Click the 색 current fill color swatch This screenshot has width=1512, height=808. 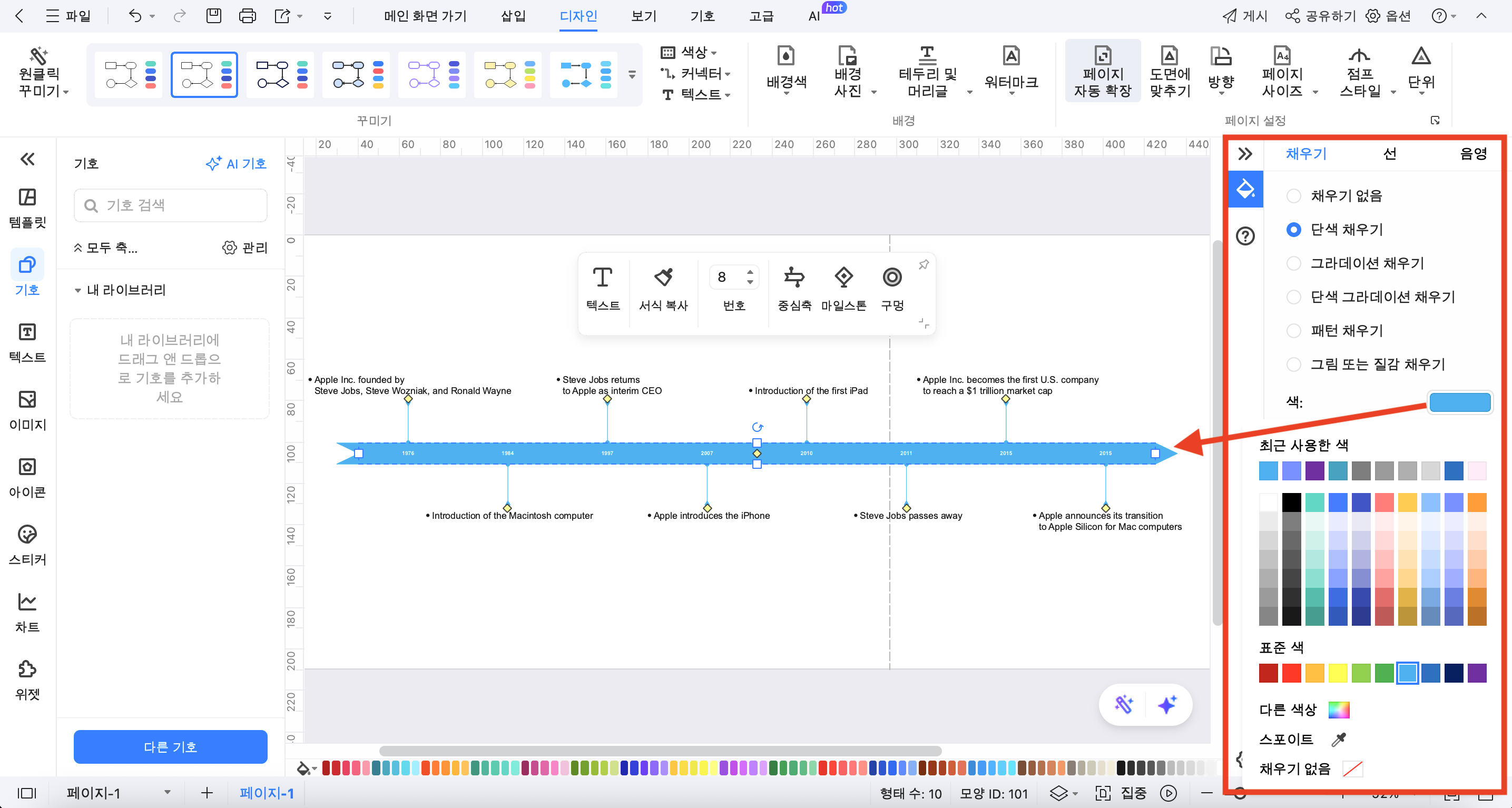1460,402
